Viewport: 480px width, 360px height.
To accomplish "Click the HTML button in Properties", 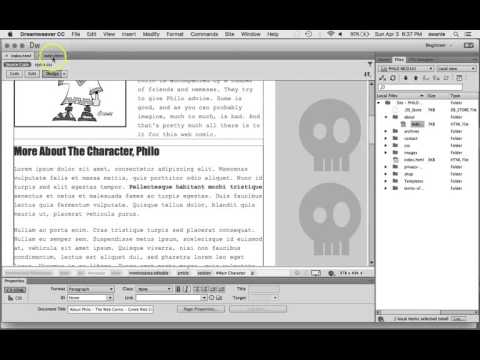I will coord(15,290).
